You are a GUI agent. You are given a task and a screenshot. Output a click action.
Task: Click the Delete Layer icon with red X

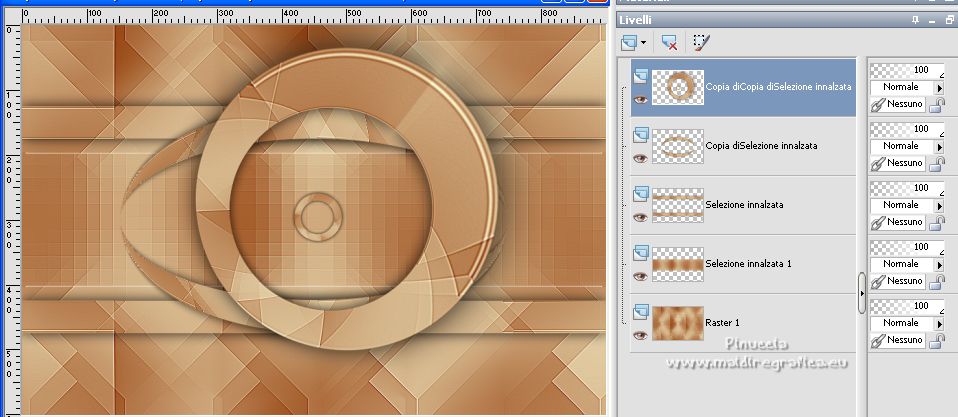[x=669, y=42]
